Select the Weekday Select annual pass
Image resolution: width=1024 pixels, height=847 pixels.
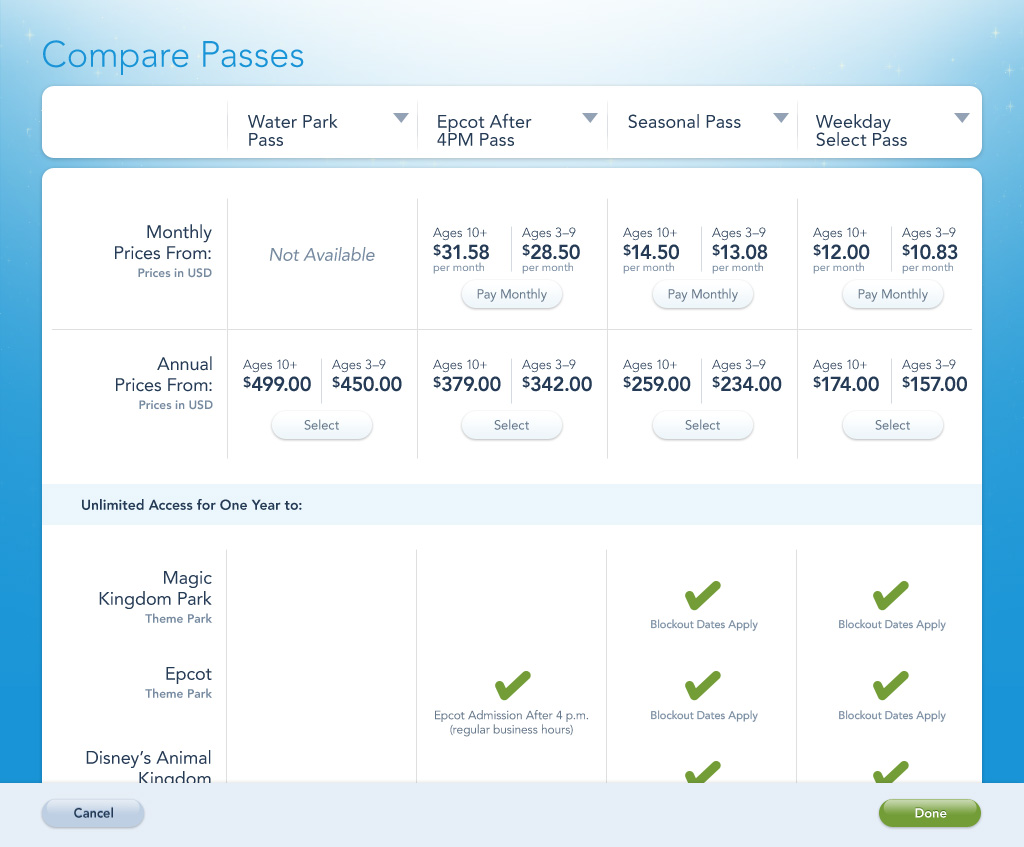click(x=892, y=426)
